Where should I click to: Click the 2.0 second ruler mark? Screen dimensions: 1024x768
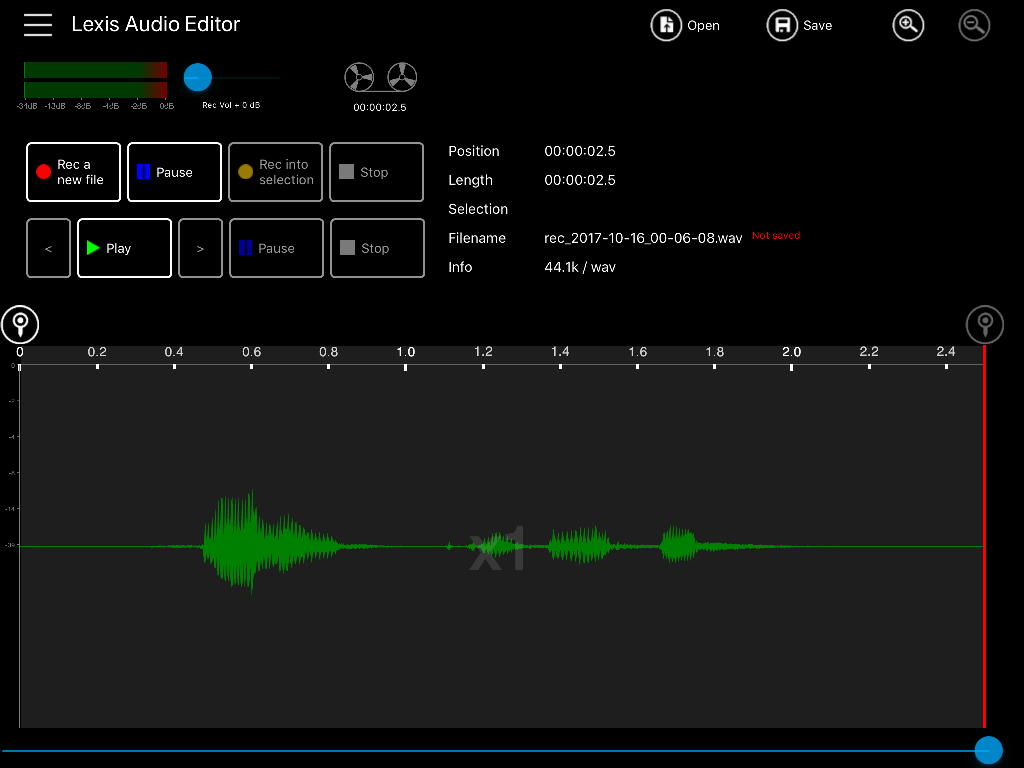click(x=792, y=352)
